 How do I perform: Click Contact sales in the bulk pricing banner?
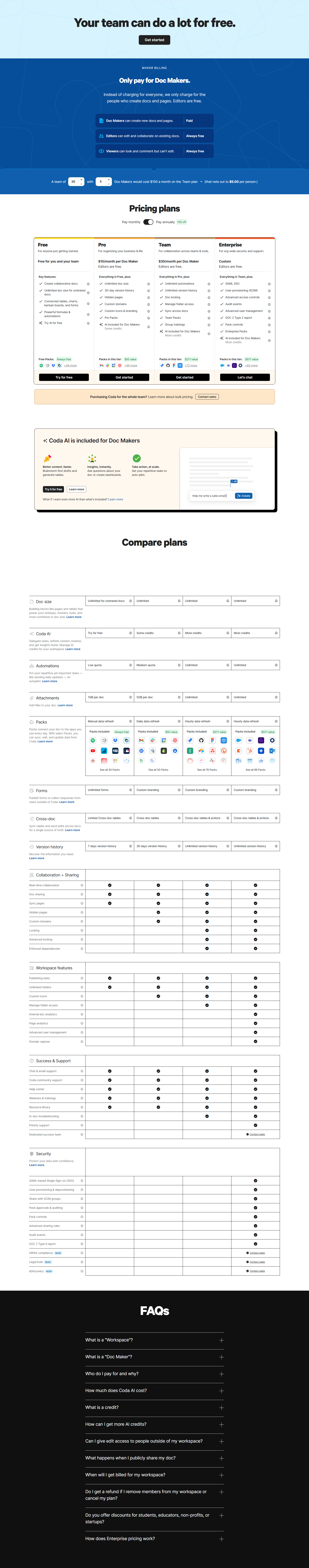(207, 397)
